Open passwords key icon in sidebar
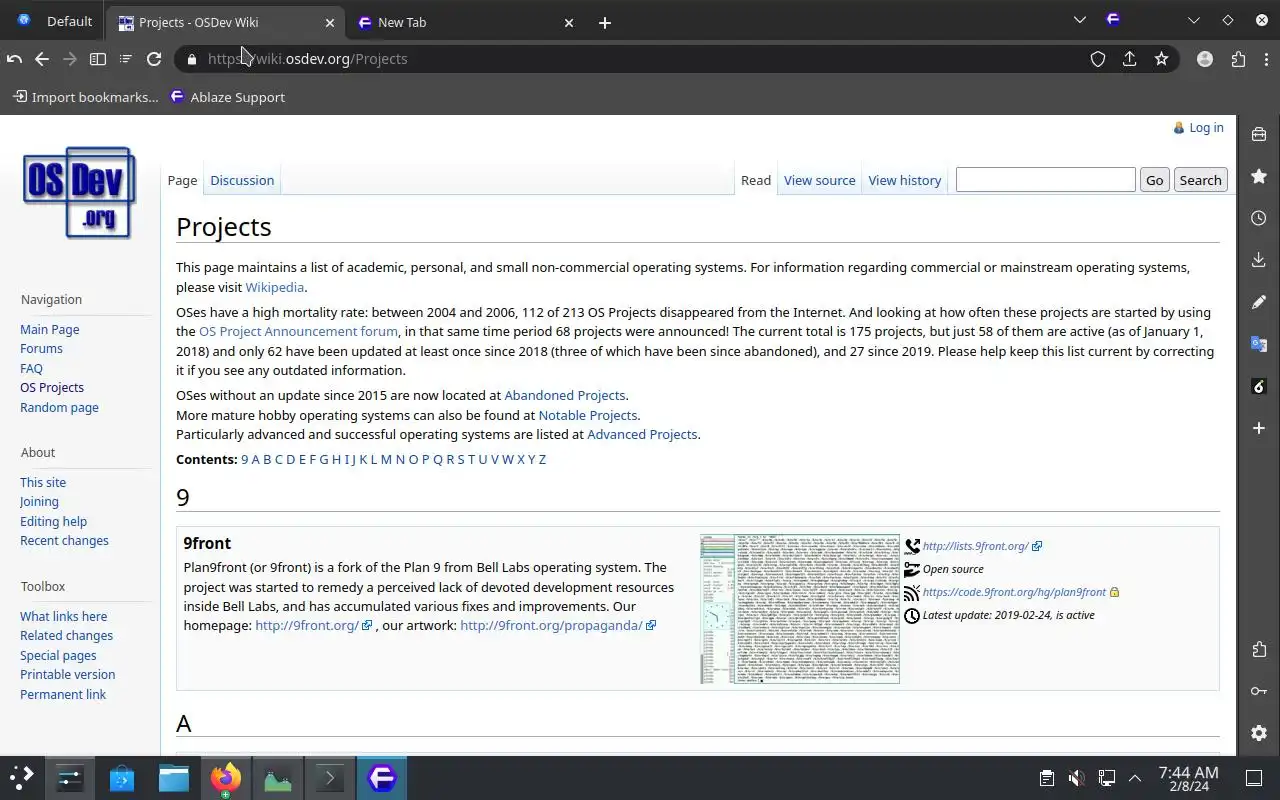 point(1259,691)
